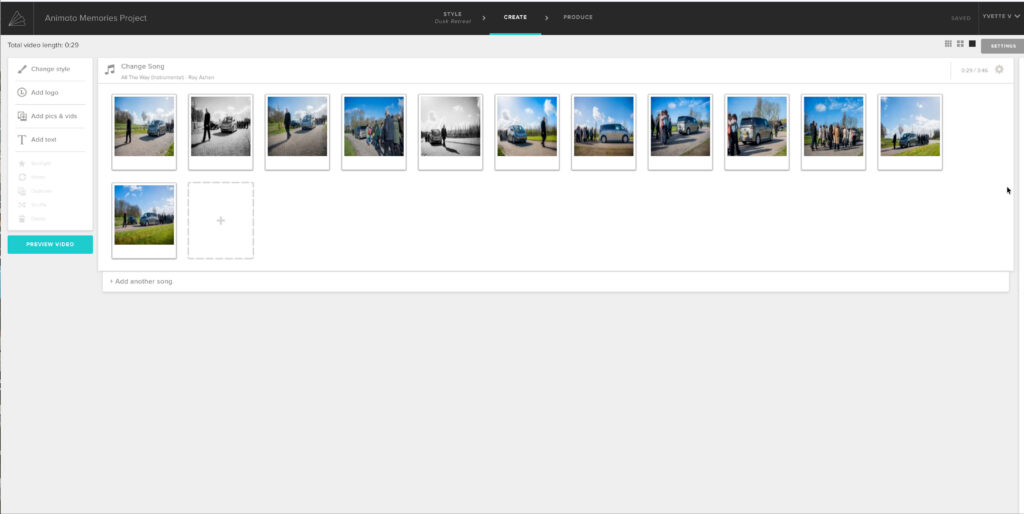
Task: Select eleventh thumbnail in top row
Action: tap(910, 132)
